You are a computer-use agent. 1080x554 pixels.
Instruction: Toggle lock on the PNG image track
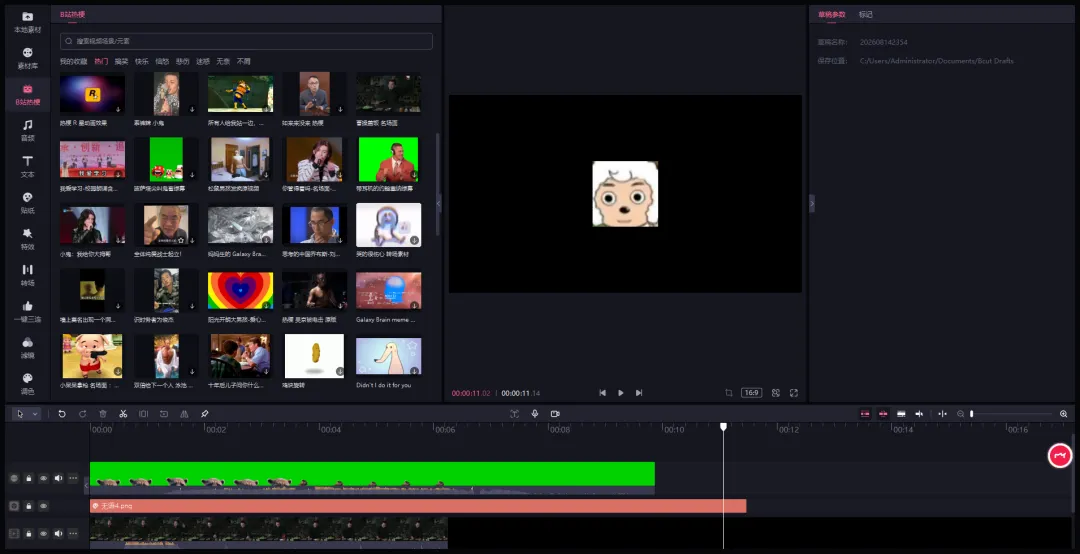point(29,506)
